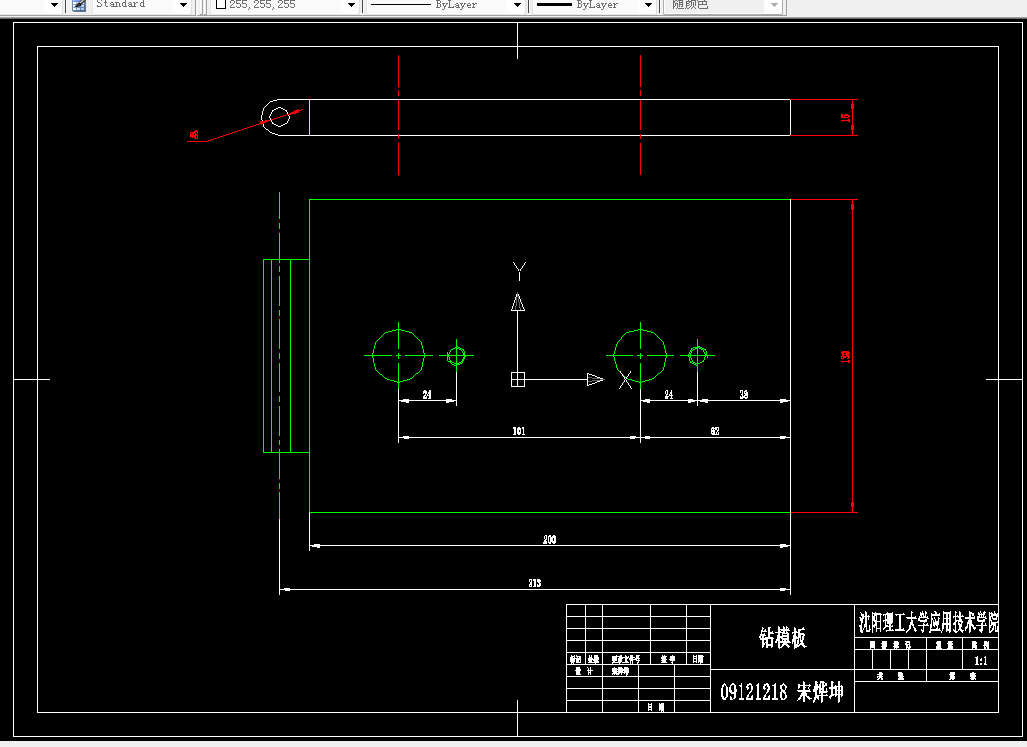1027x747 pixels.
Task: Open the Standard text style dropdown
Action: pyautogui.click(x=183, y=5)
